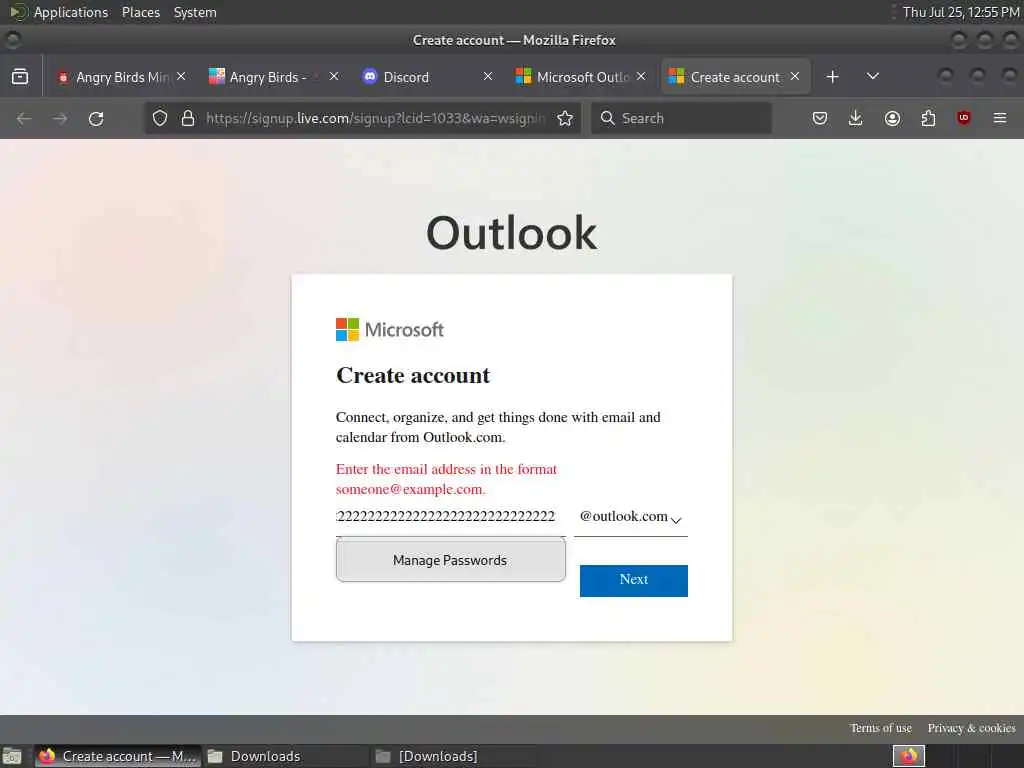Open the Places menu
This screenshot has height=768, width=1024.
[141, 12]
